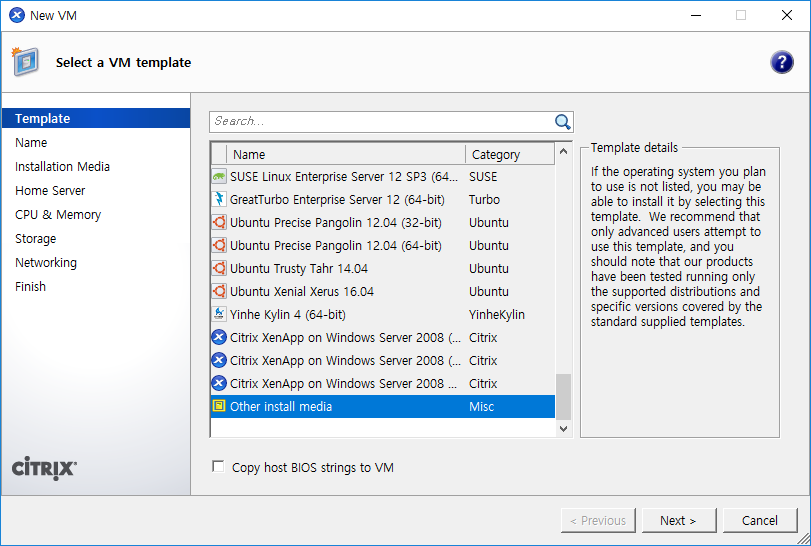Screen dimensions: 811x546
Task: Click Ubuntu Precise Pangolin 32-bit icon
Action: click(x=219, y=223)
